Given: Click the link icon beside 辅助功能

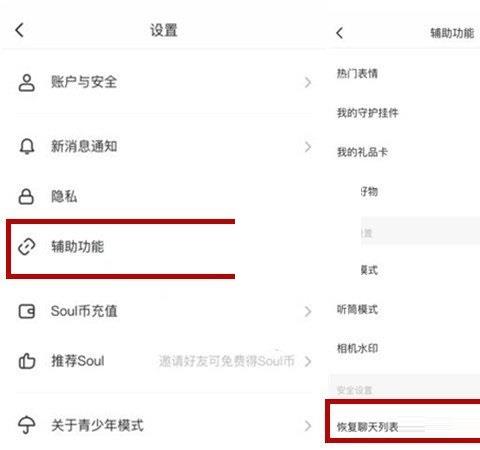Looking at the screenshot, I should click(x=27, y=247).
